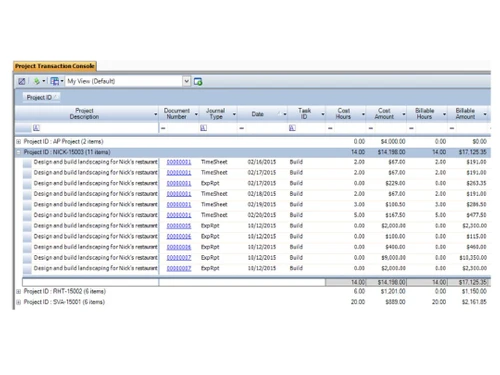This screenshot has width=500, height=375.
Task: Collapse the NICK-15003 project group
Action: click(19, 152)
